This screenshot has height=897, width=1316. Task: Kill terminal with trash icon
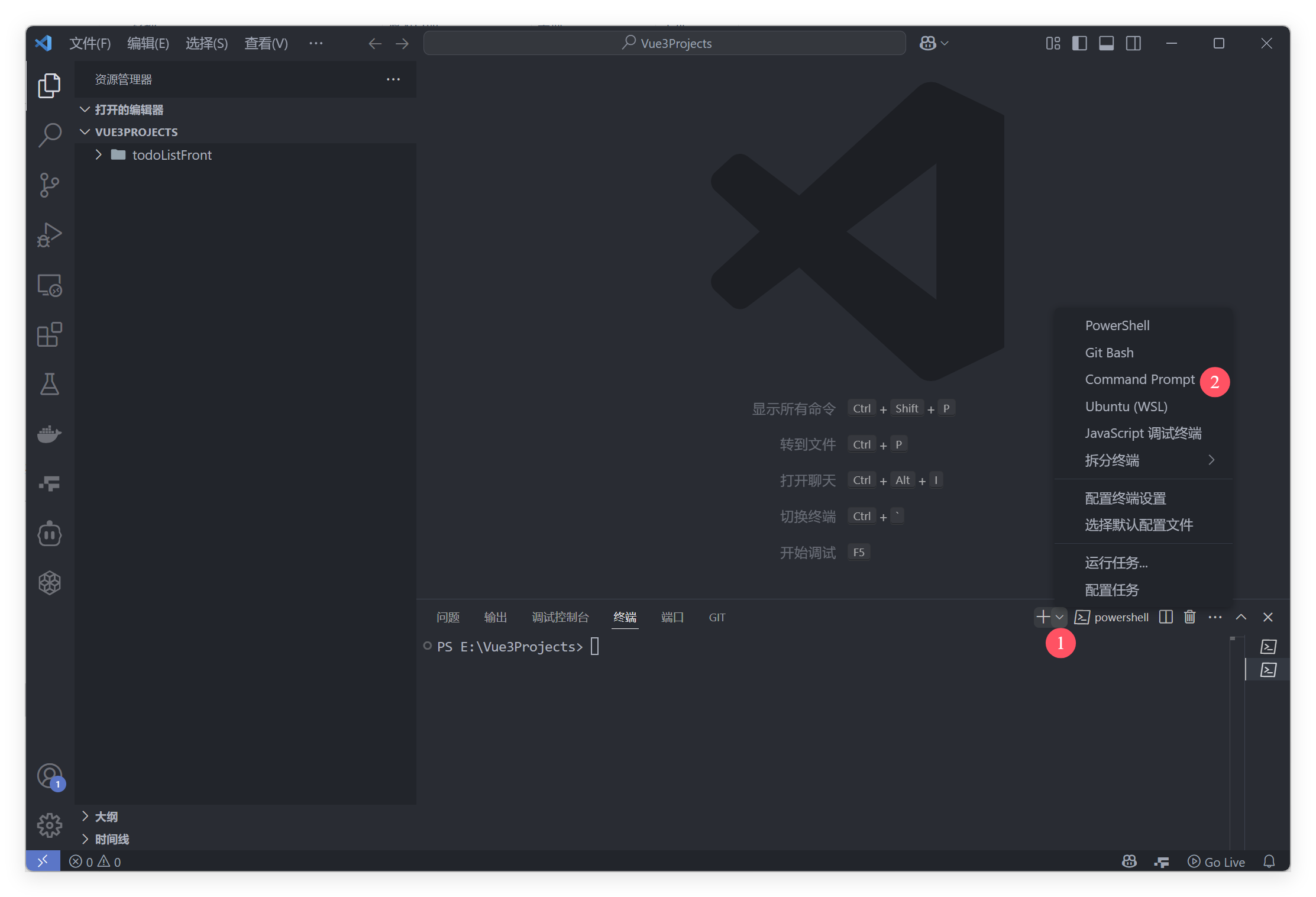[x=1190, y=617]
